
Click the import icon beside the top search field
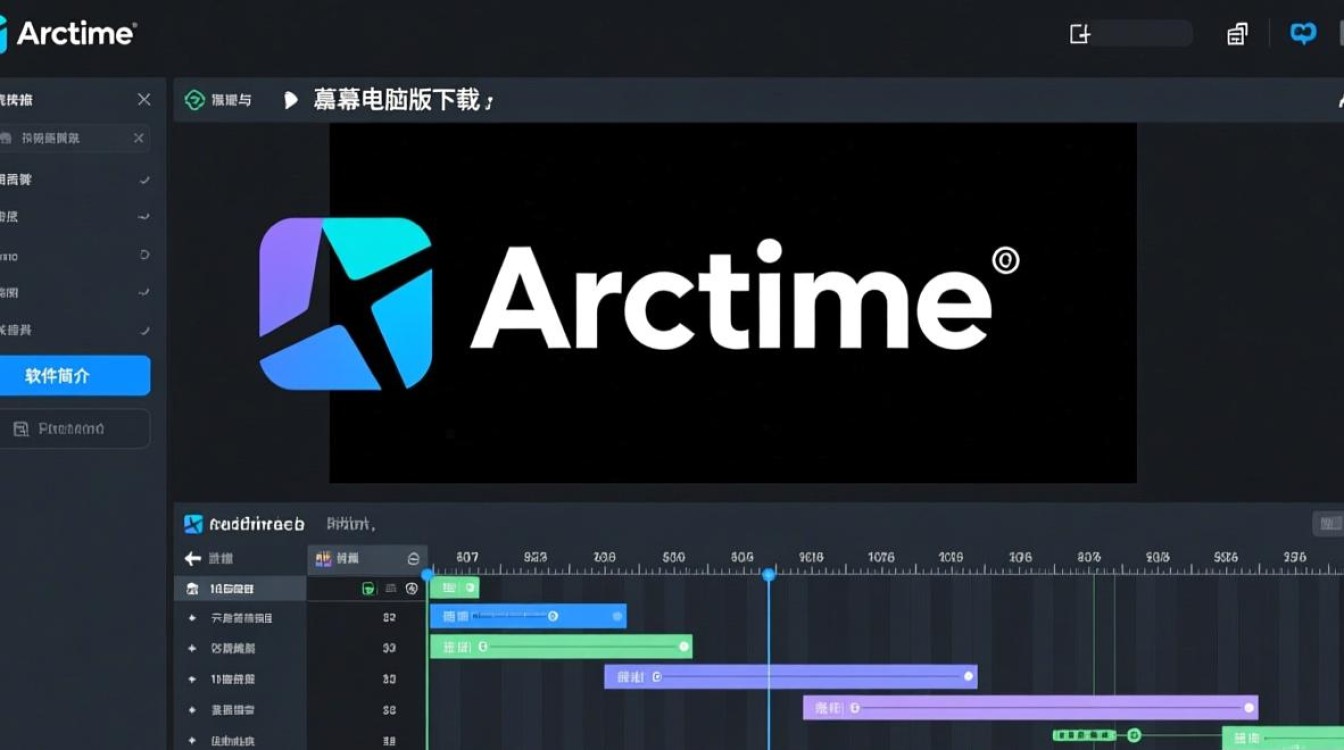click(1078, 33)
